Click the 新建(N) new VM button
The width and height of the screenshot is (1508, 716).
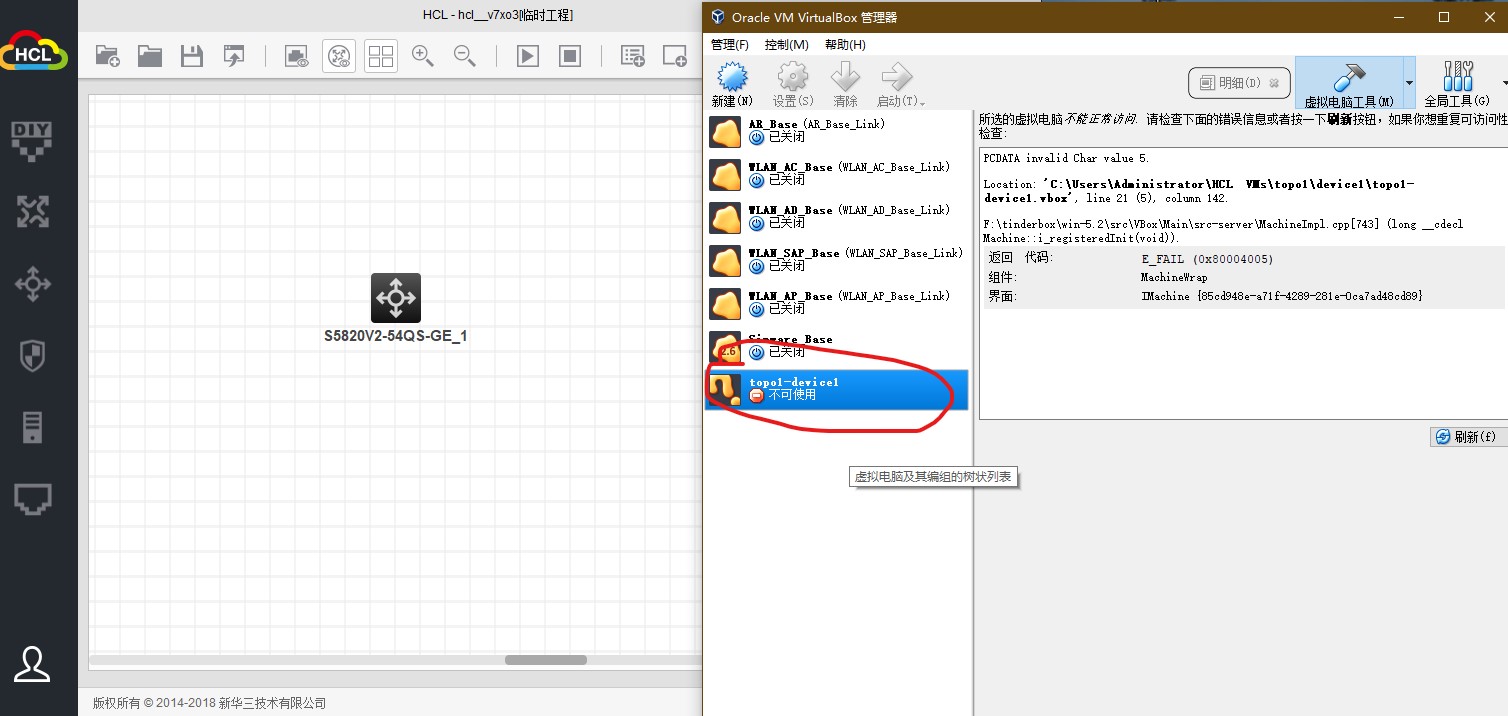(x=732, y=84)
